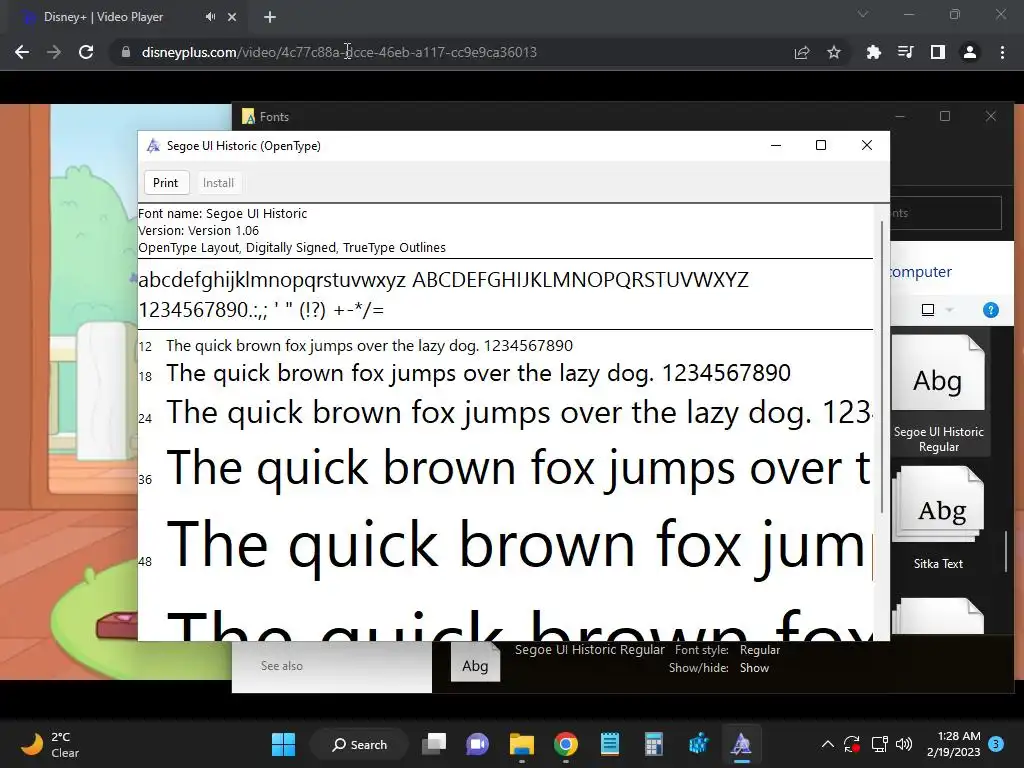
Task: Click the Print button in font viewer
Action: tap(165, 183)
